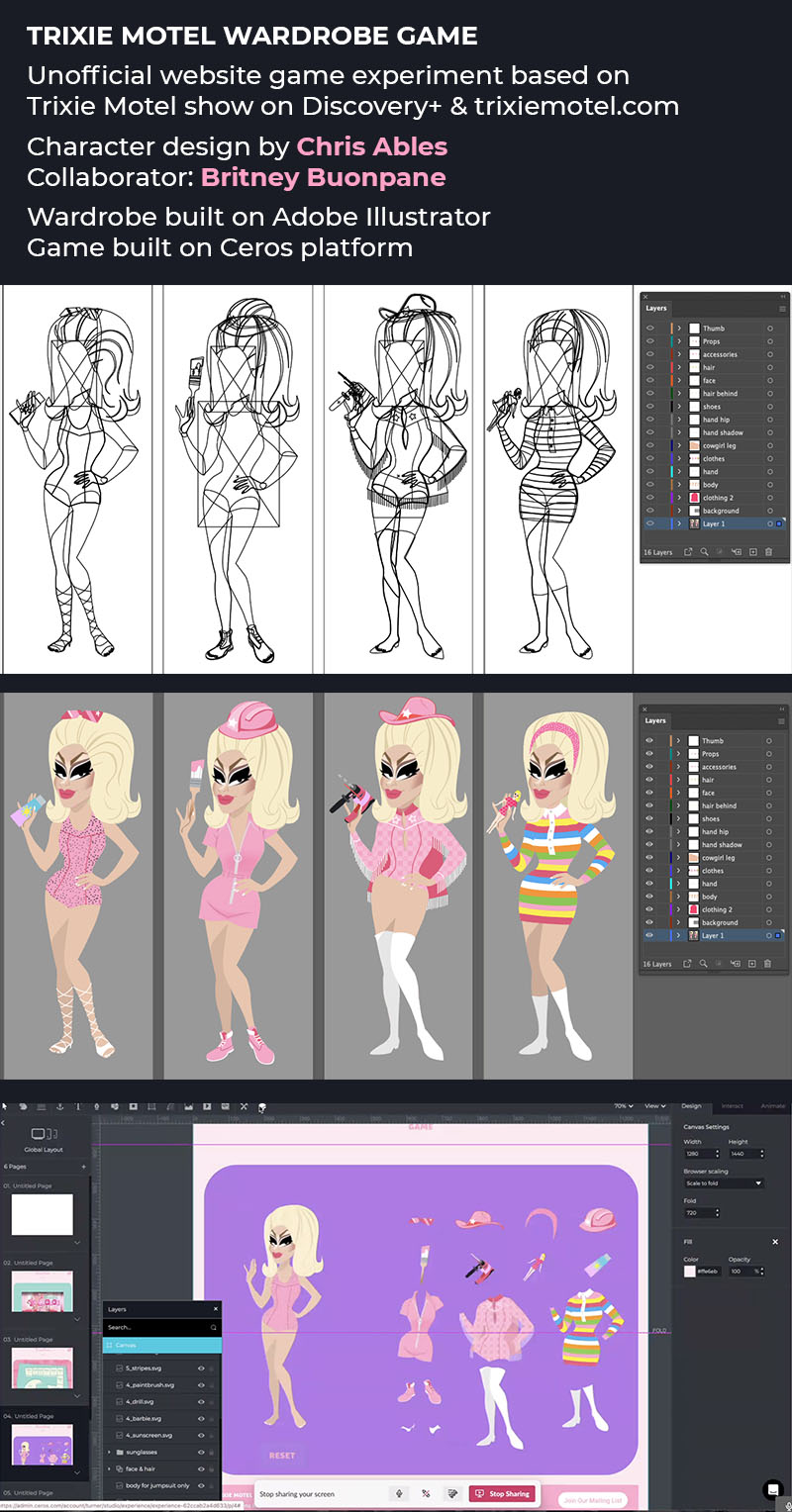Open the chat bubble icon in the corner
792x1512 pixels.
(772, 1489)
